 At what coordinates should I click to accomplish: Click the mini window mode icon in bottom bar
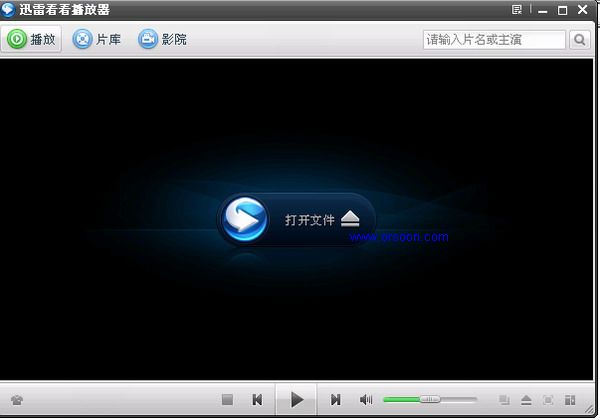click(505, 399)
